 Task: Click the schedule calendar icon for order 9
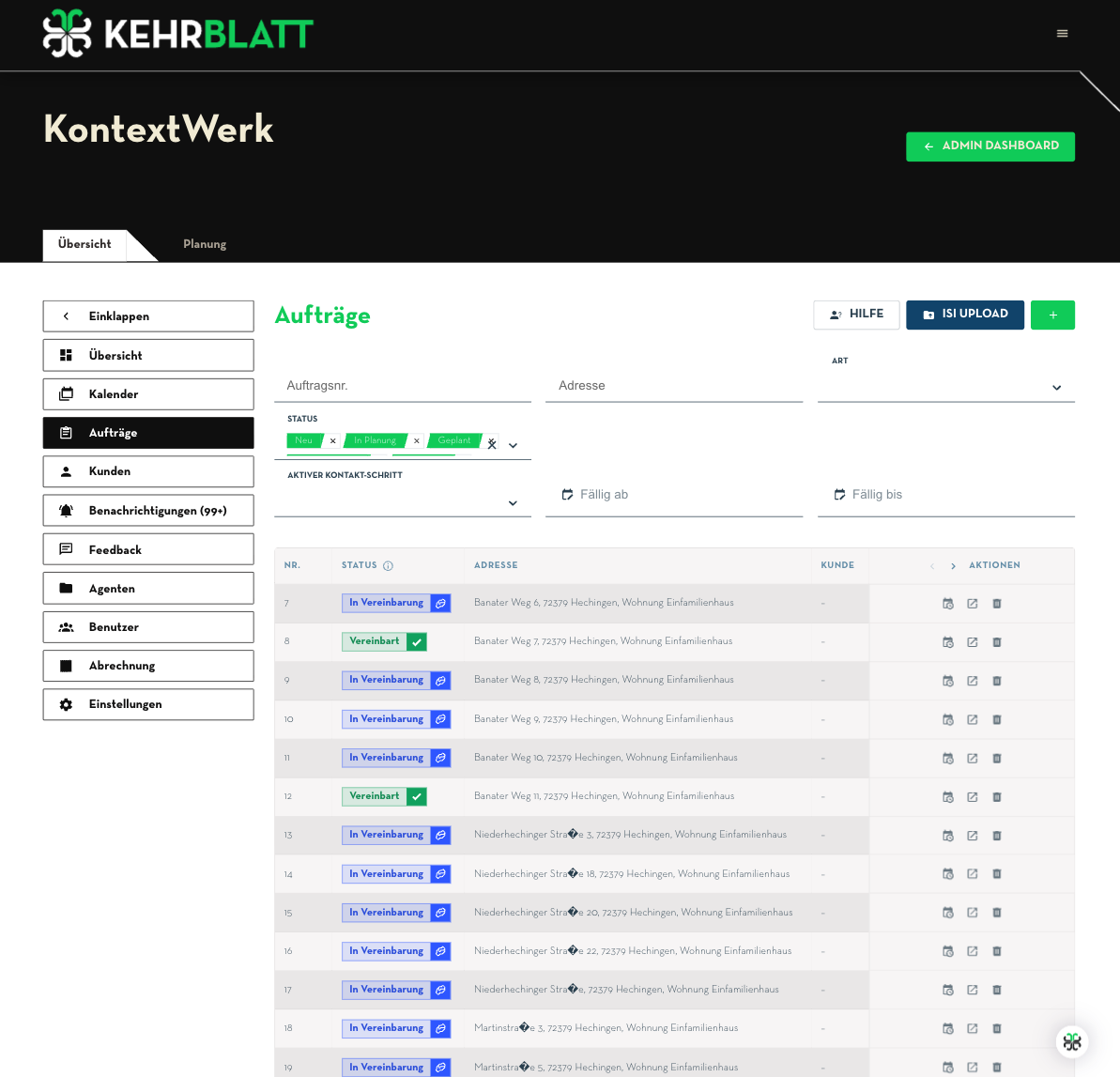tap(948, 681)
